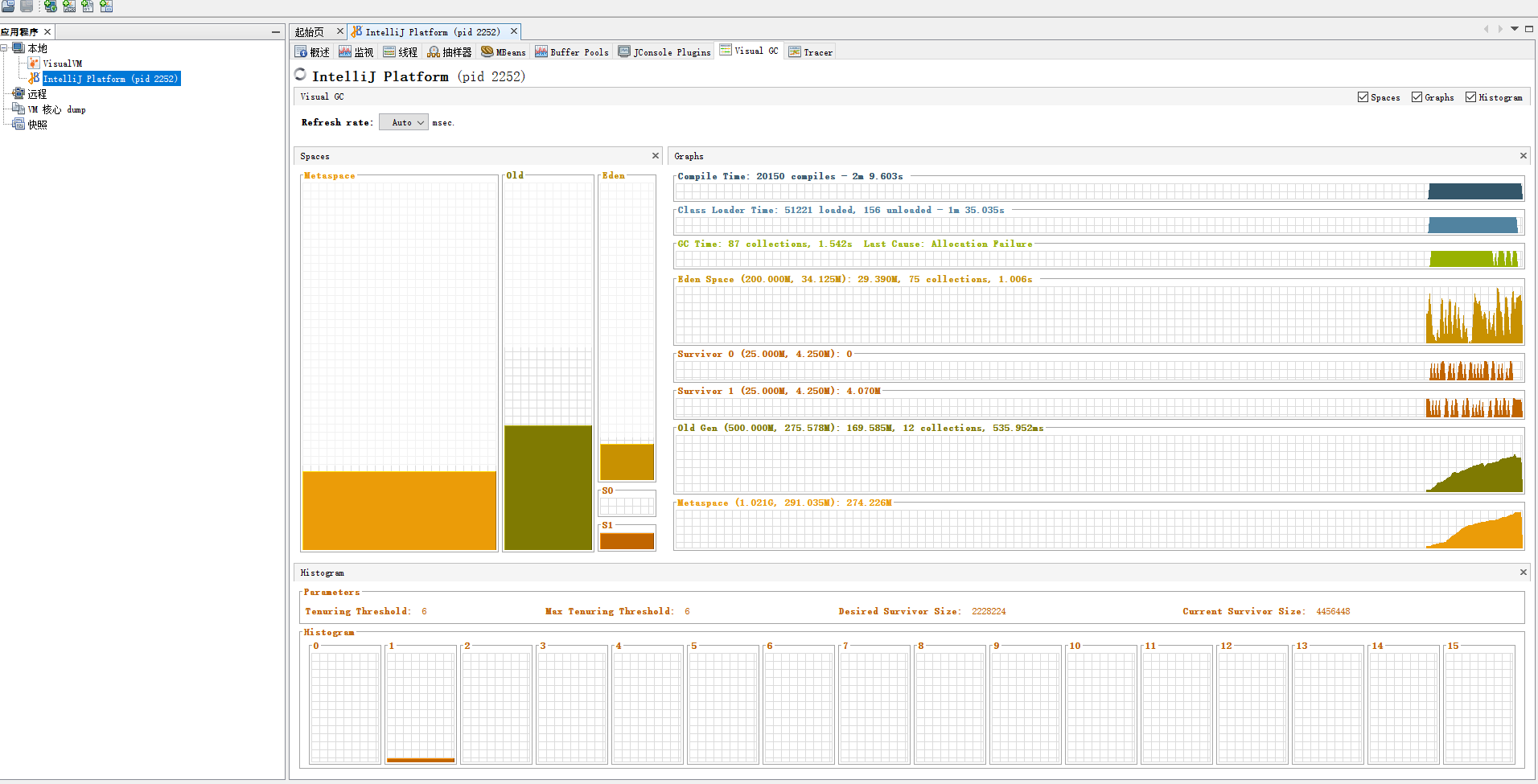1538x784 pixels.
Task: Click the Add Remote Host toolbar icon
Action: pyautogui.click(x=51, y=6)
